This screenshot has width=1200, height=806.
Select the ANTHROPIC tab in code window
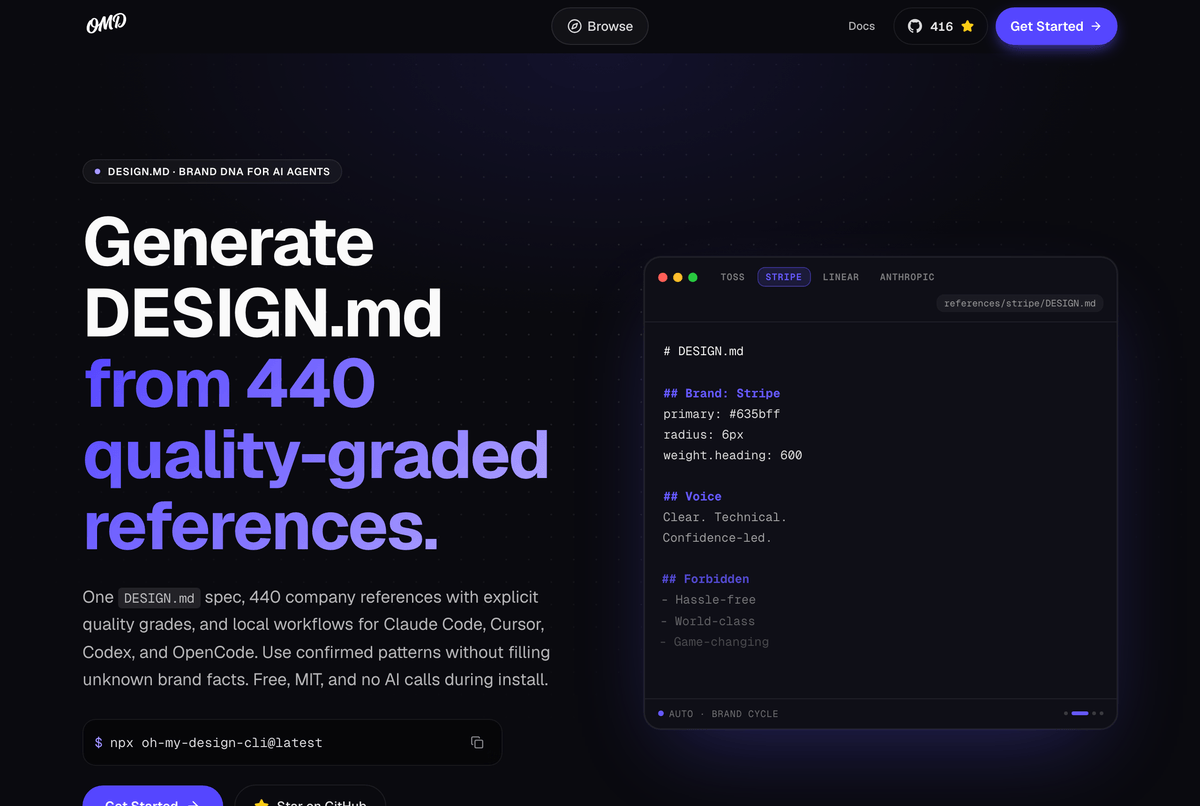click(x=907, y=277)
